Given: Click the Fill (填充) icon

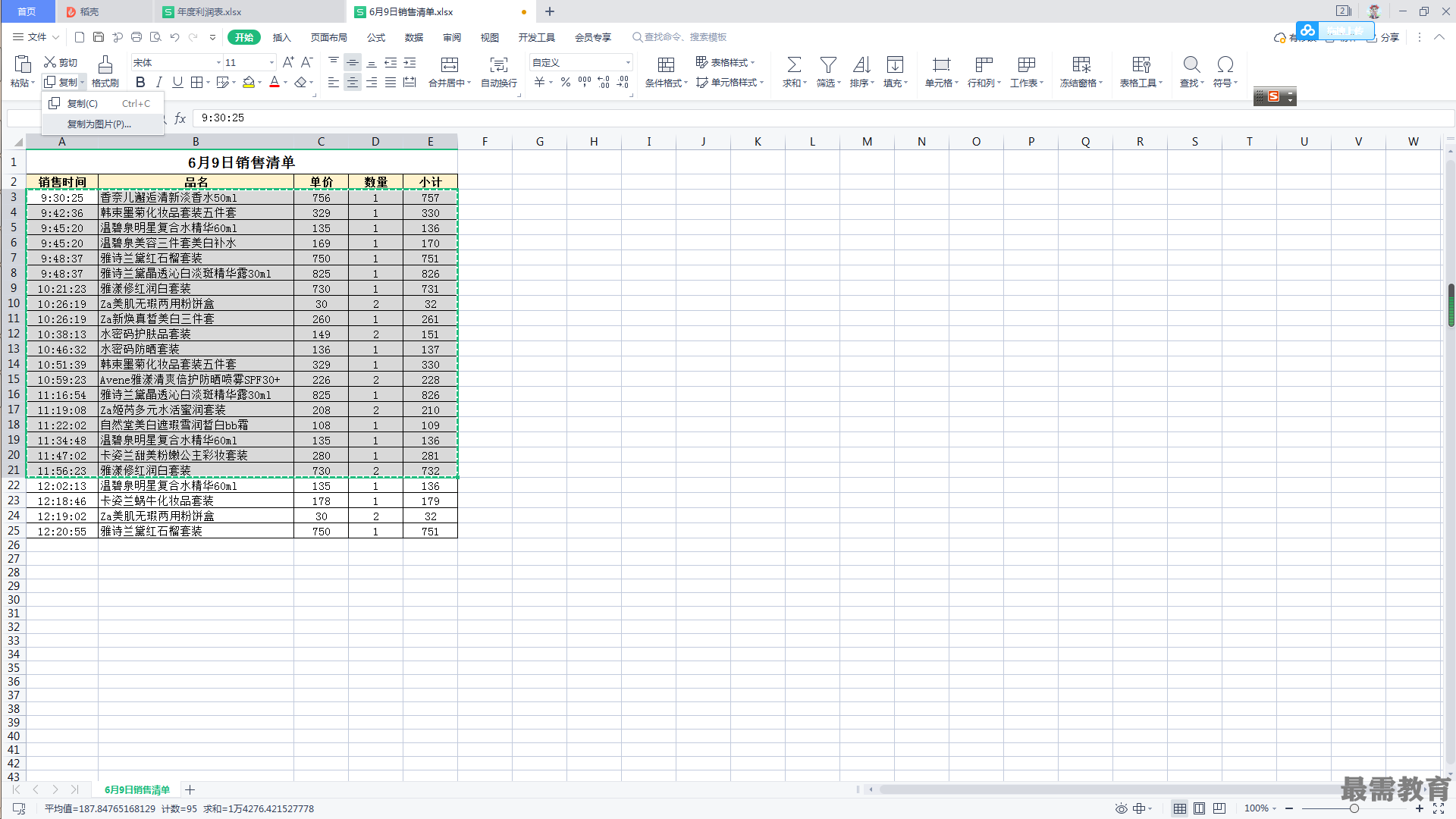Looking at the screenshot, I should (895, 64).
